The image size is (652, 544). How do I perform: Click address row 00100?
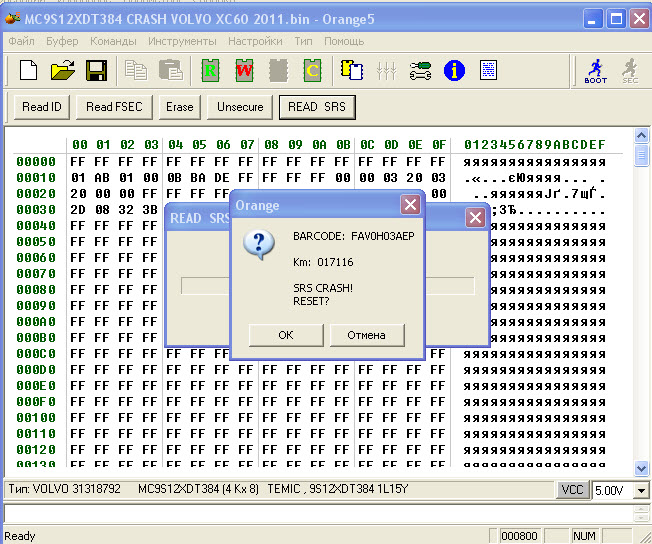pos(36,418)
